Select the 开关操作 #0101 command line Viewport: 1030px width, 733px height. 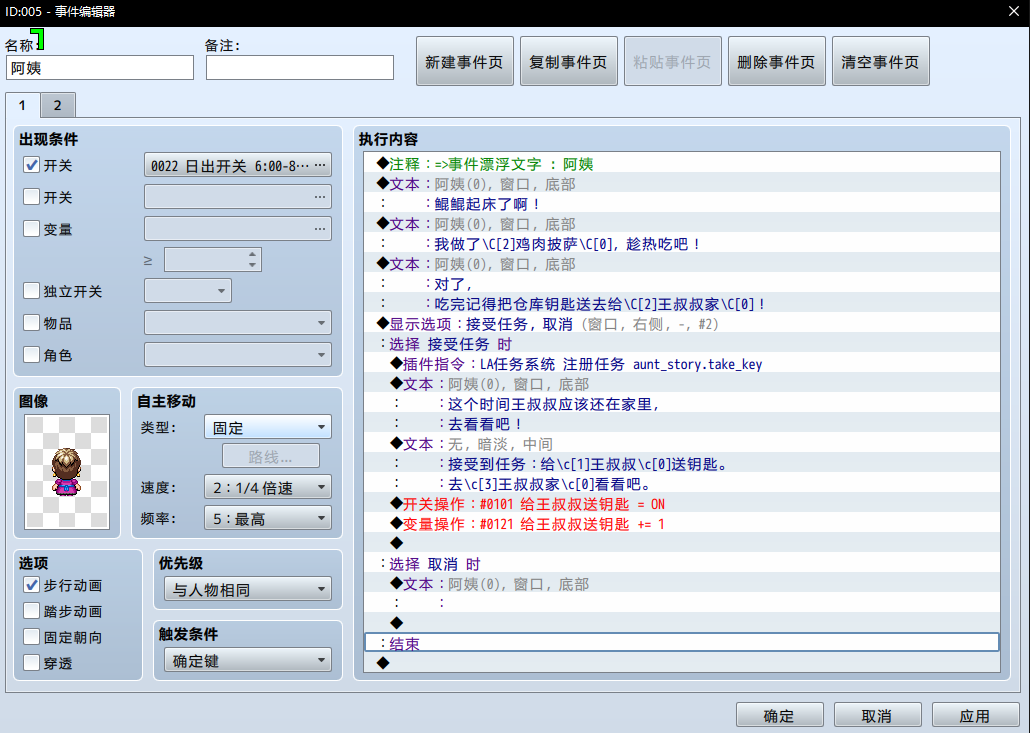pos(682,504)
